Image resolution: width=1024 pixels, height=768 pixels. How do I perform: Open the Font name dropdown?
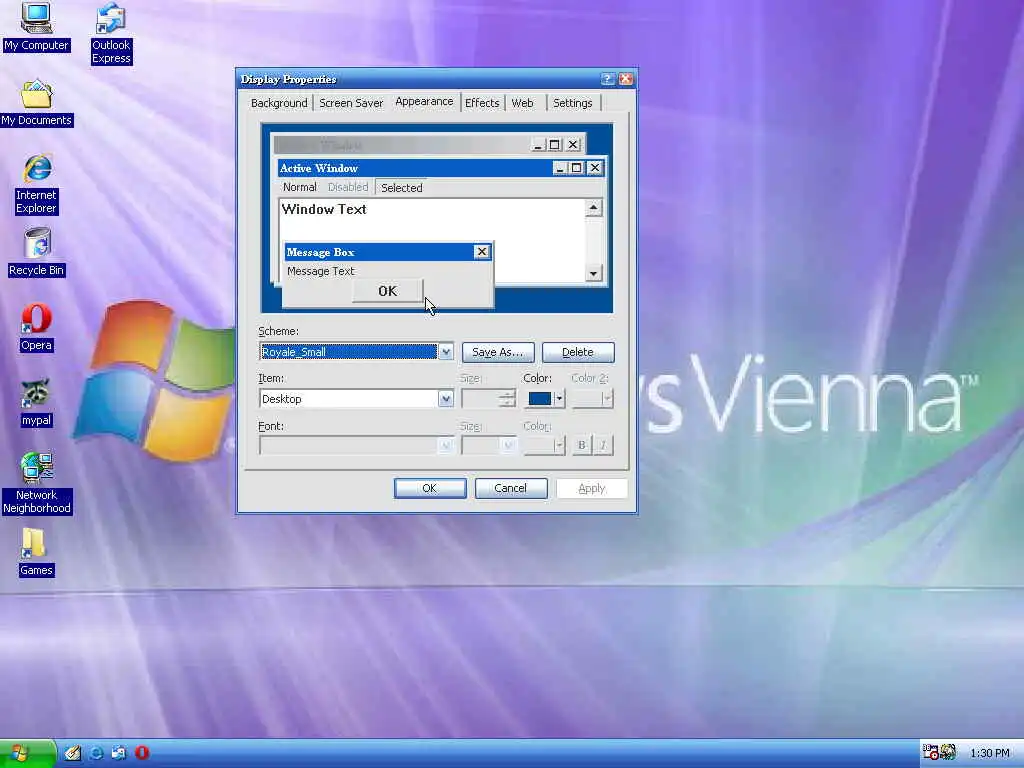445,446
